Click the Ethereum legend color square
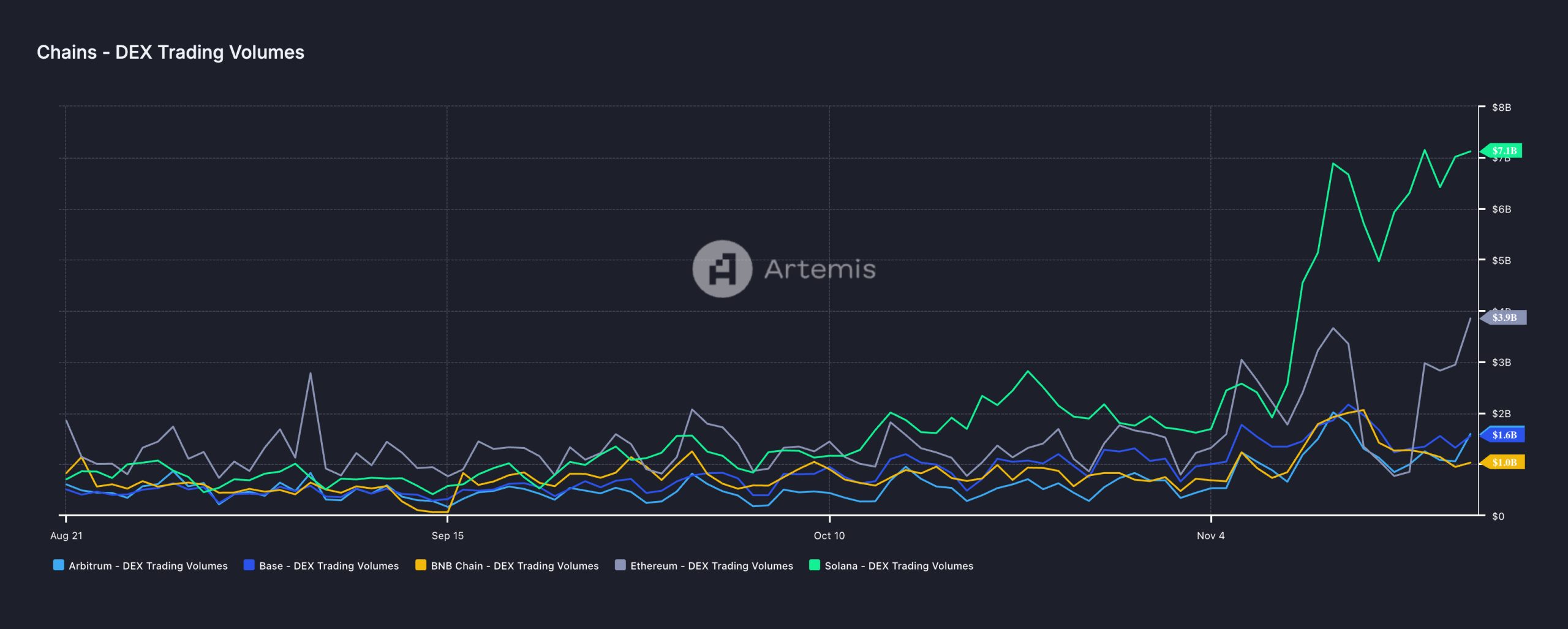Screen dimensions: 1568x629 pyautogui.click(x=620, y=566)
